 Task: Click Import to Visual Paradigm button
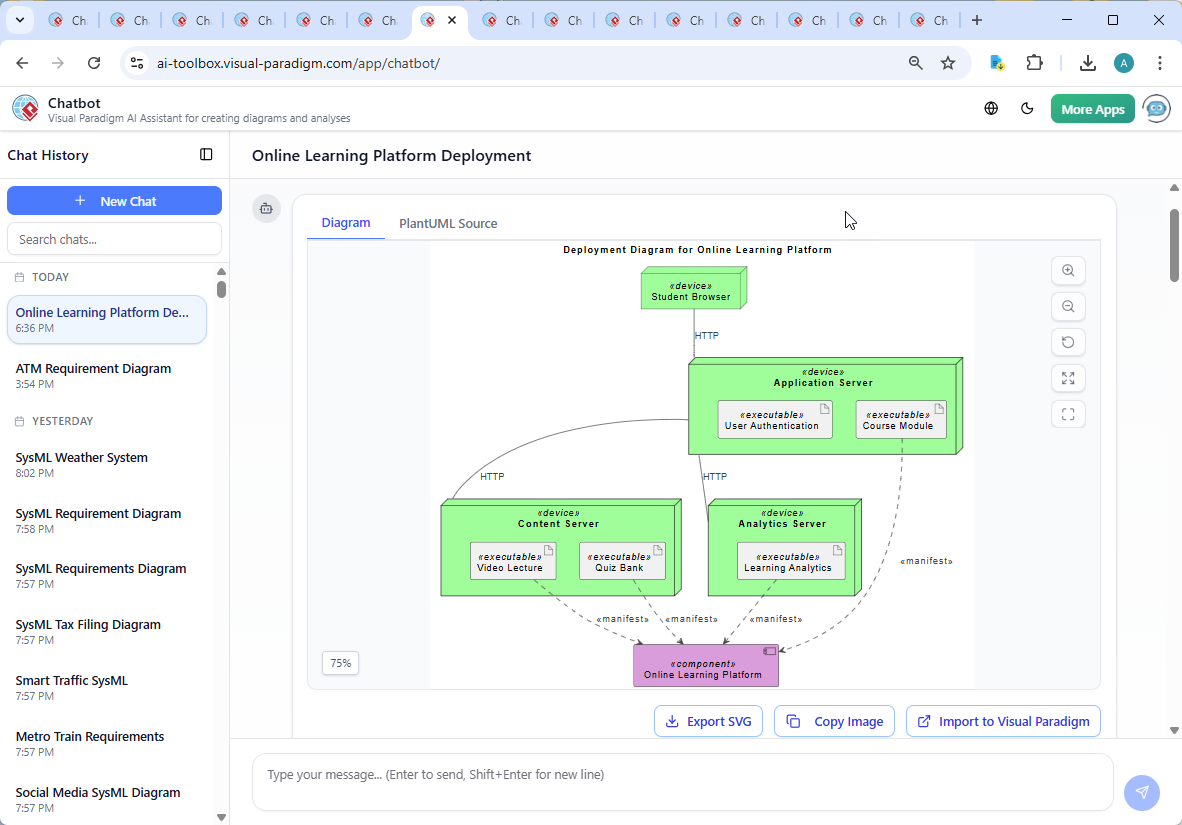pyautogui.click(x=1003, y=721)
